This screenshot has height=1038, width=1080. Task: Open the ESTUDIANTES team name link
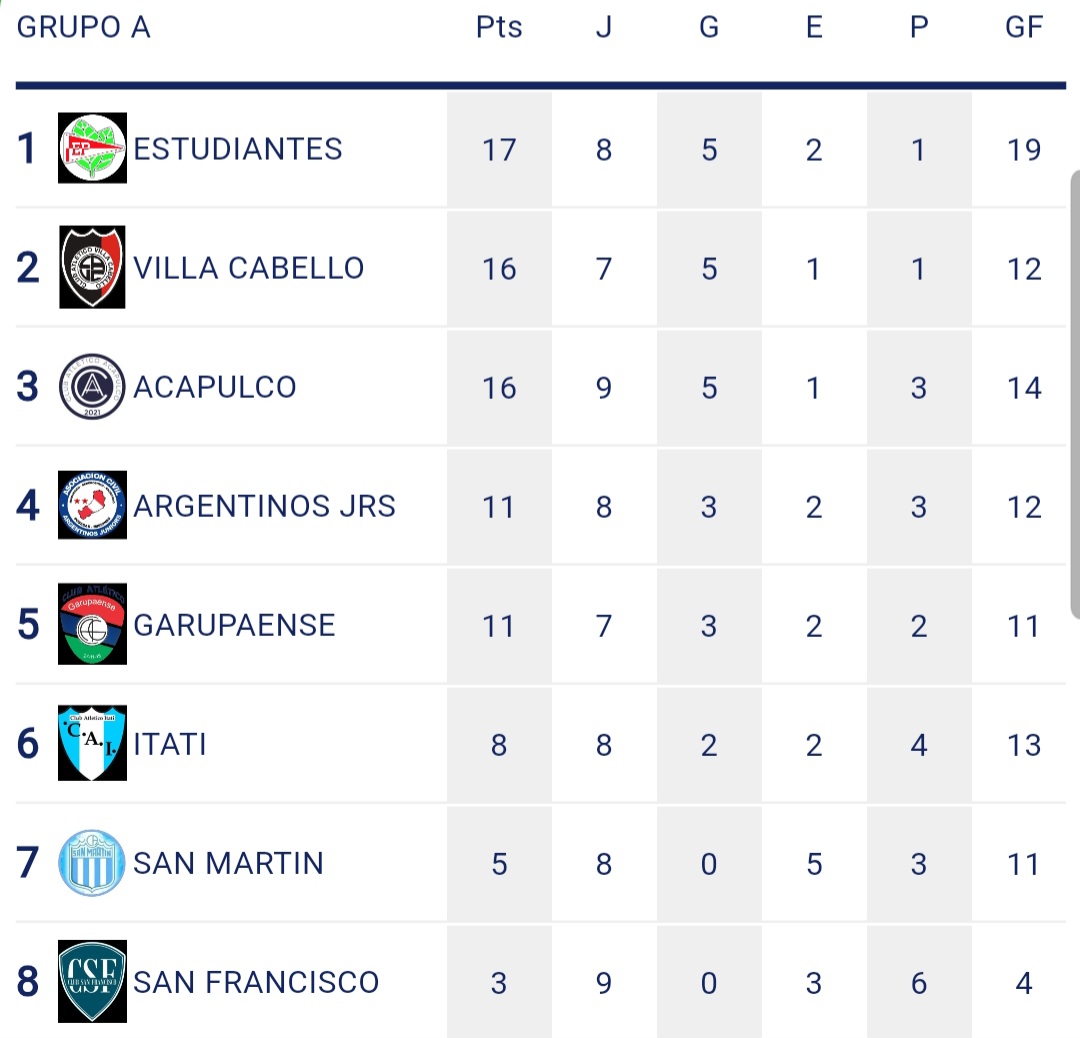(x=238, y=149)
